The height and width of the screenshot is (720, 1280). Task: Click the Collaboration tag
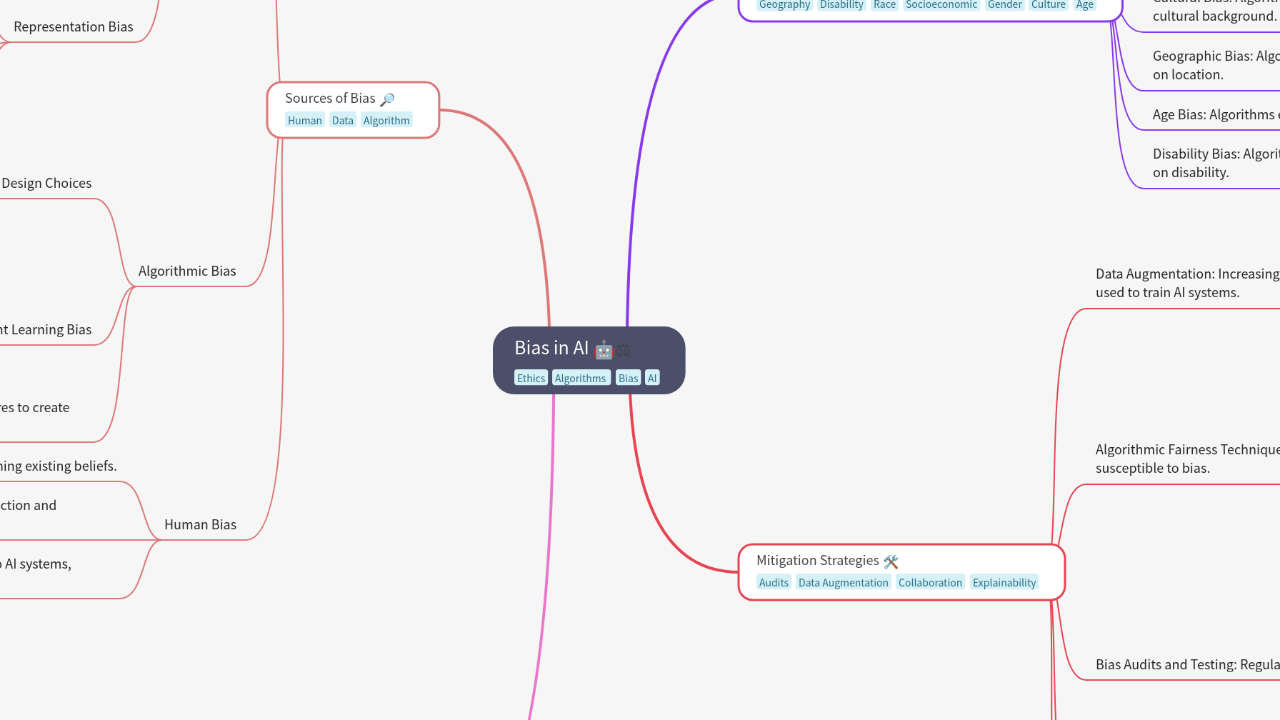[930, 582]
